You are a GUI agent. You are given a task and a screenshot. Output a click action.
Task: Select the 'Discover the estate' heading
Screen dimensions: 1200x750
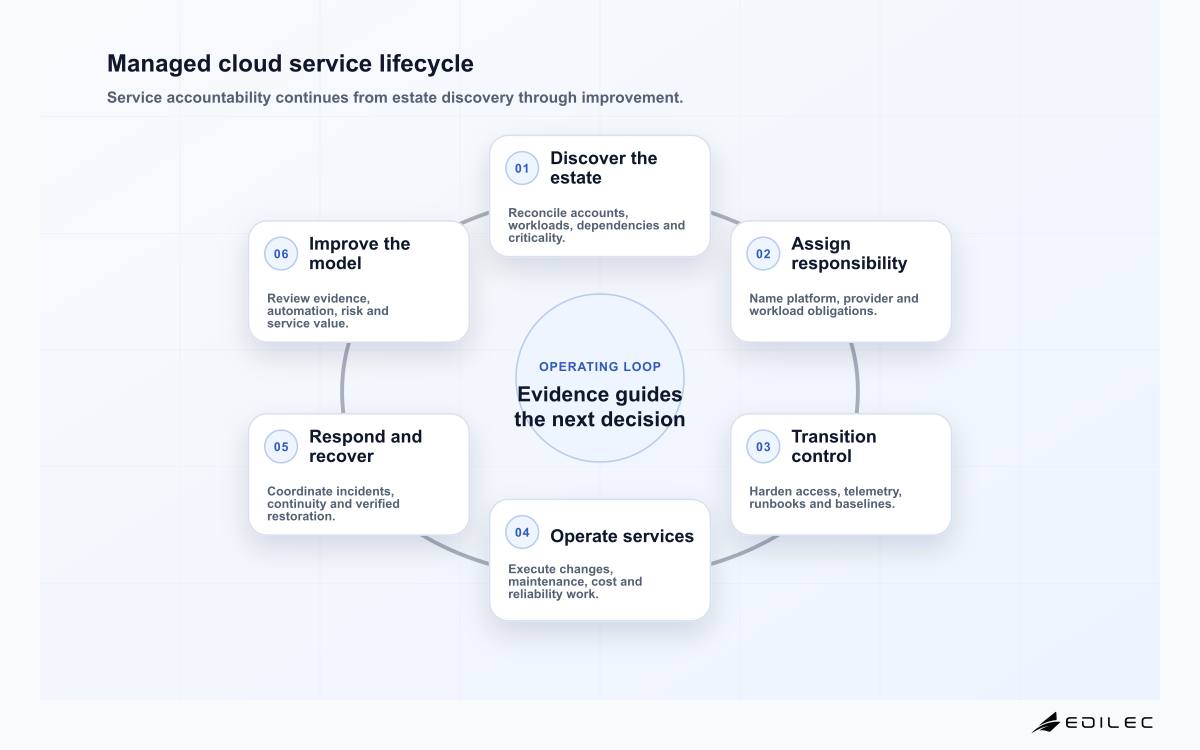tap(604, 168)
